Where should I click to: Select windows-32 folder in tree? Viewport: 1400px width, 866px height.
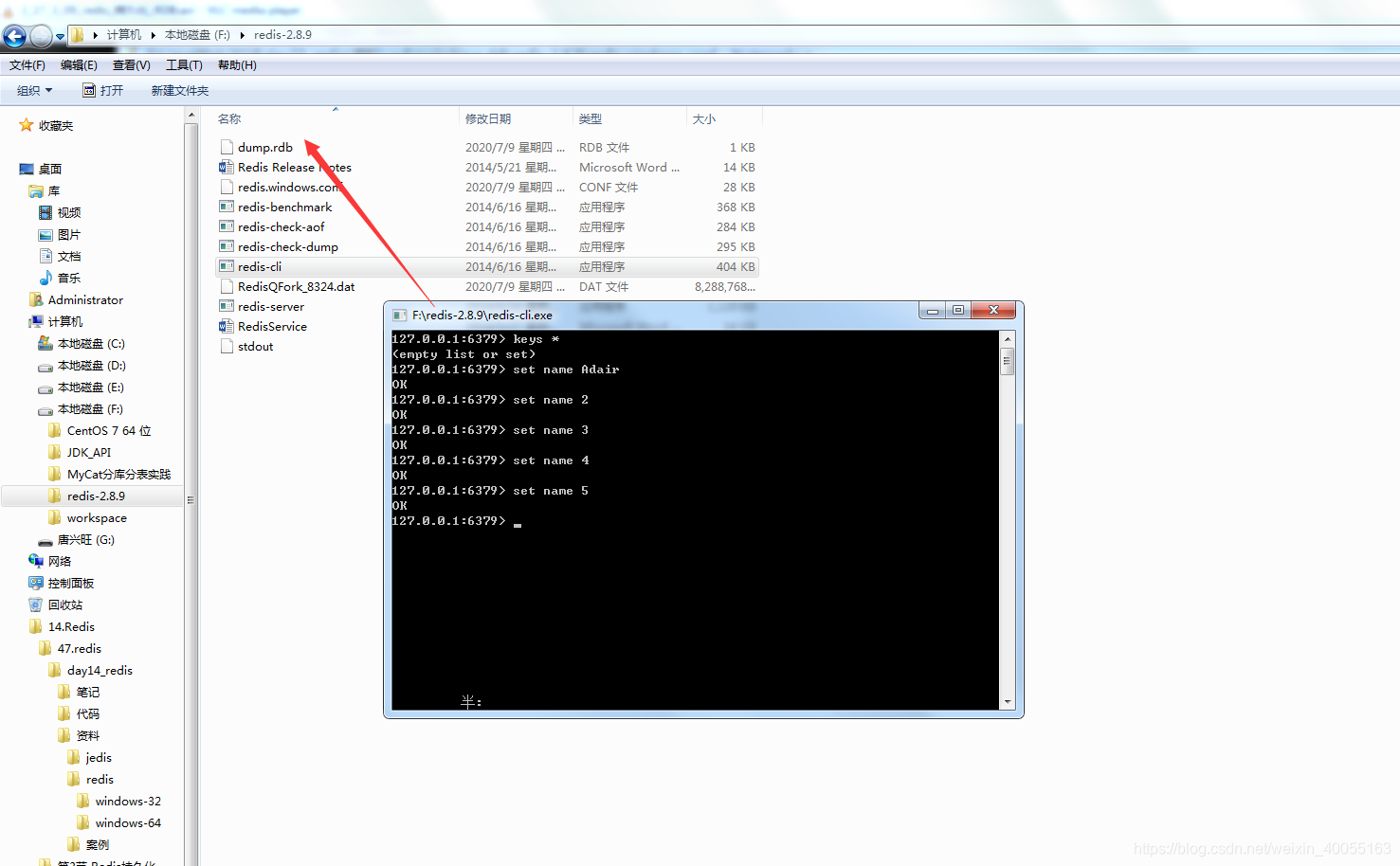(x=128, y=801)
